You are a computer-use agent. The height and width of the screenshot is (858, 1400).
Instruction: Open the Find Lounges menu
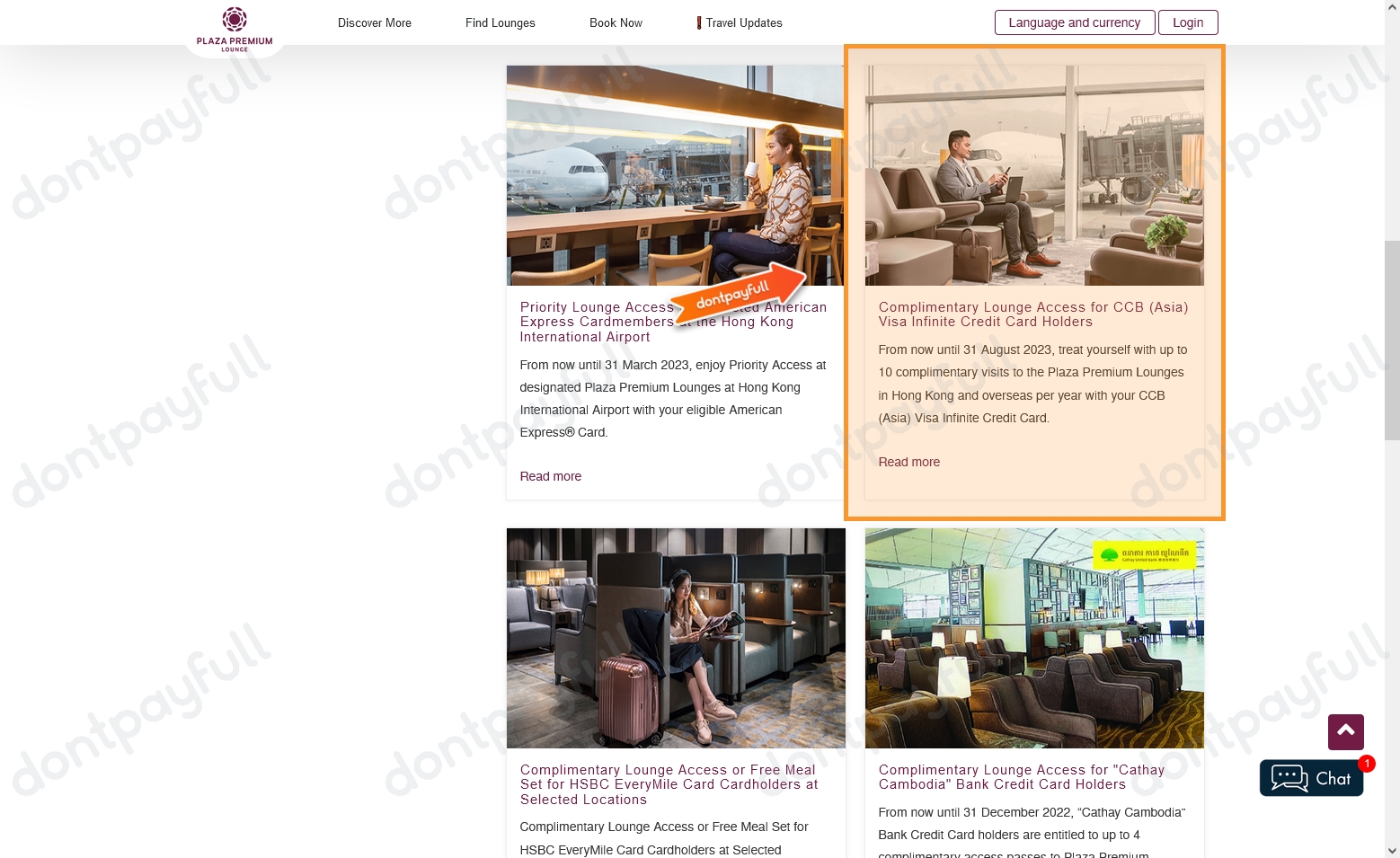tap(500, 22)
